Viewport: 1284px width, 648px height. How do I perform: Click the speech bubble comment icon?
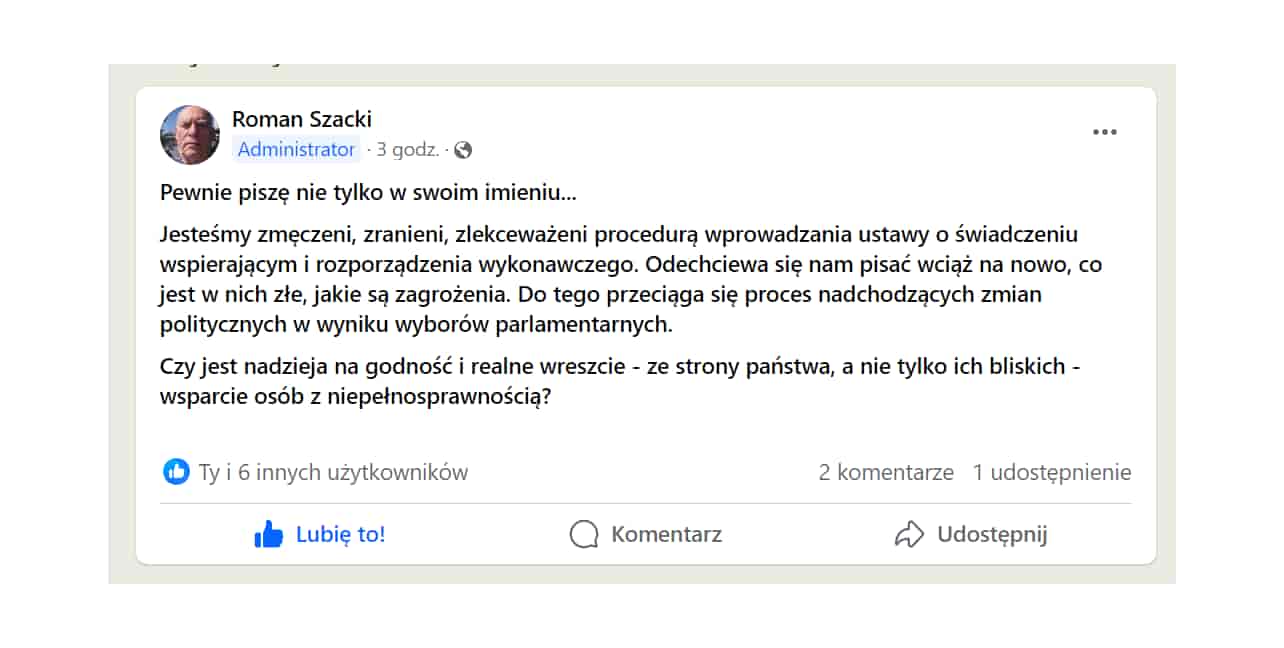point(584,535)
